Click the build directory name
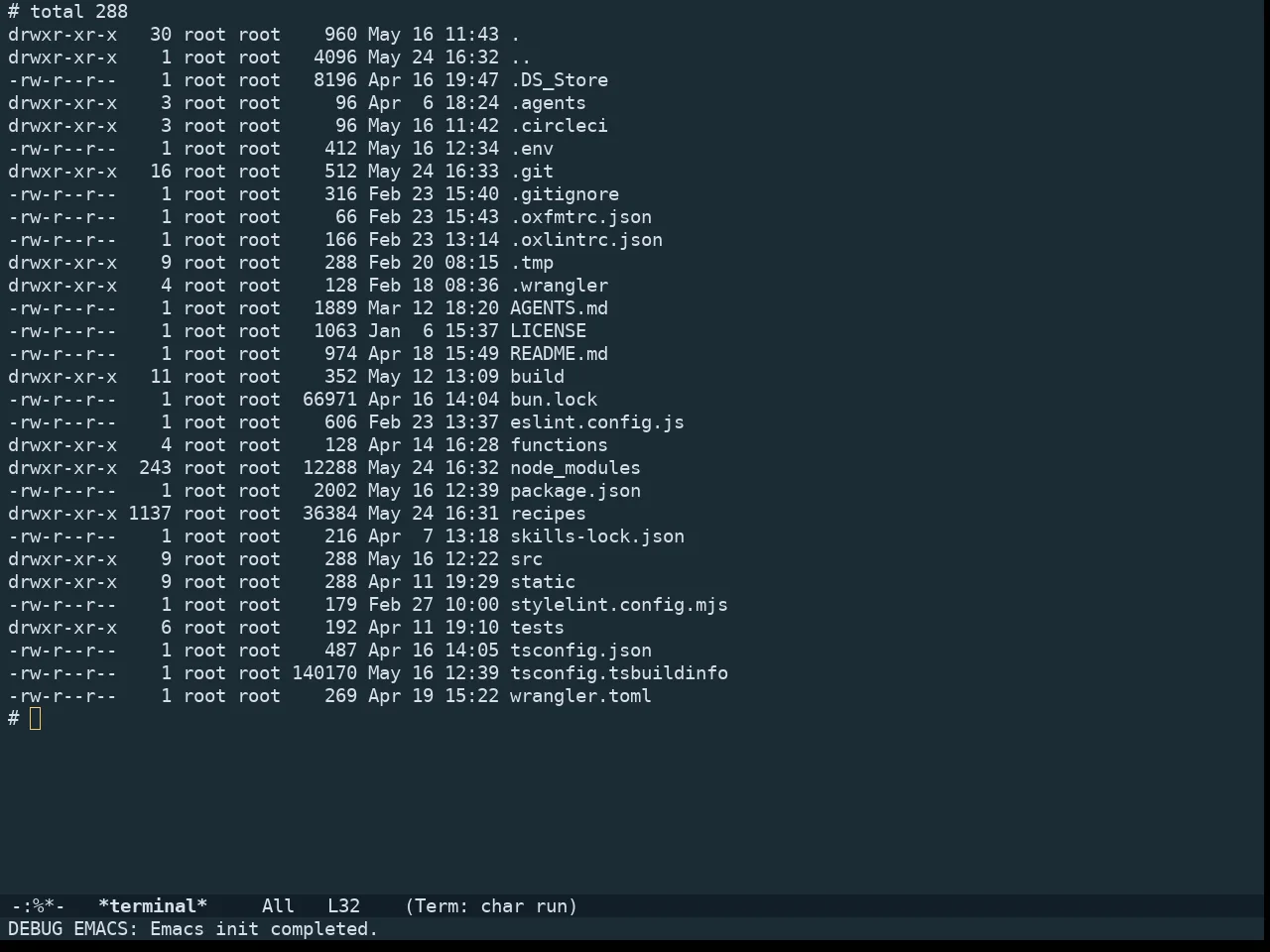This screenshot has width=1270, height=952. (537, 377)
